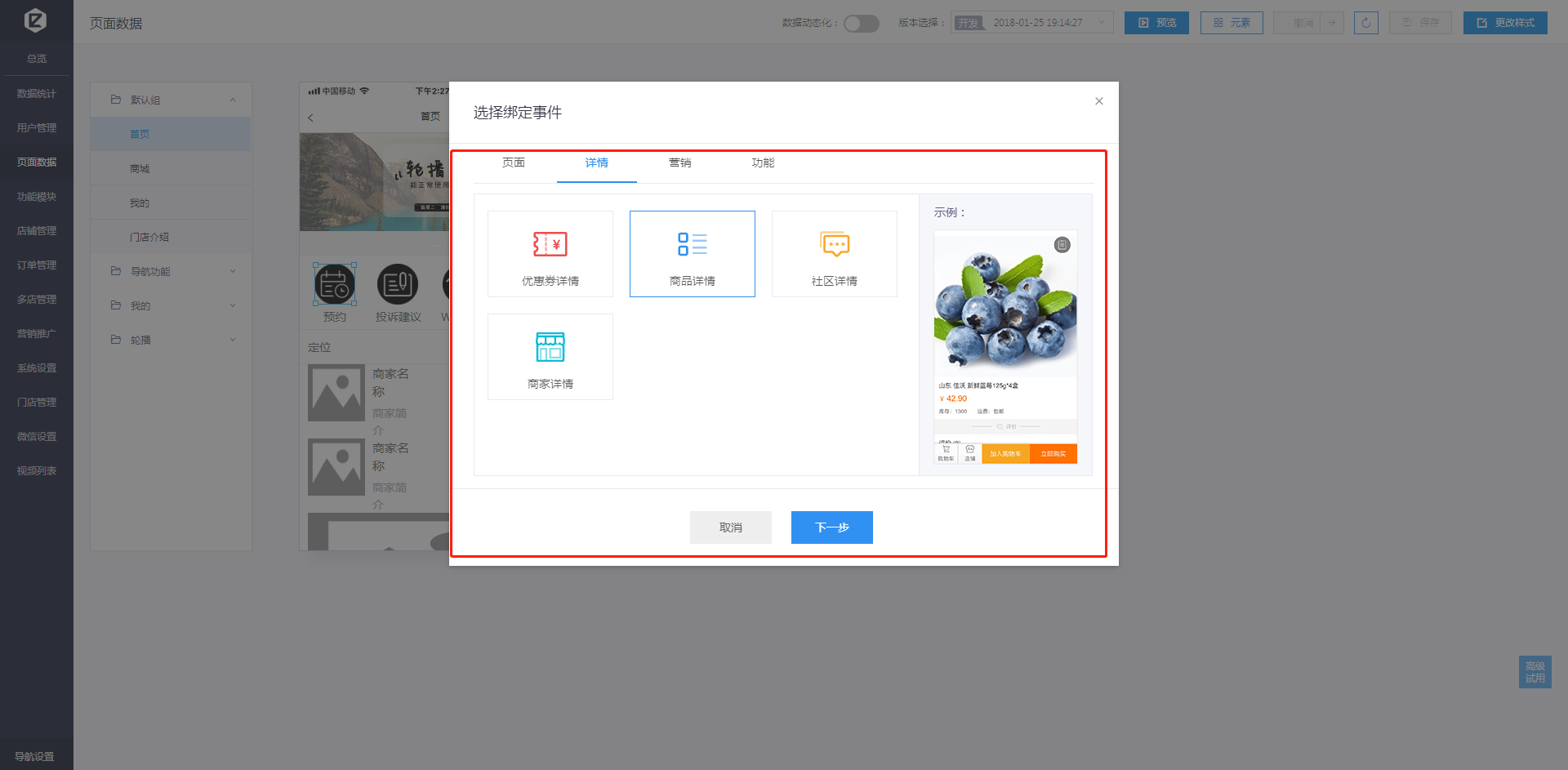
Task: Close the 选择绑定事件 dialog
Action: pos(1098,101)
